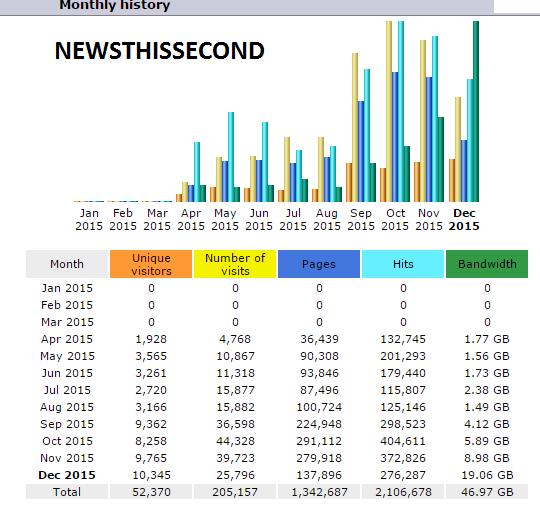
Task: Click Oct 2015 hits value 404,611
Action: [x=403, y=441]
